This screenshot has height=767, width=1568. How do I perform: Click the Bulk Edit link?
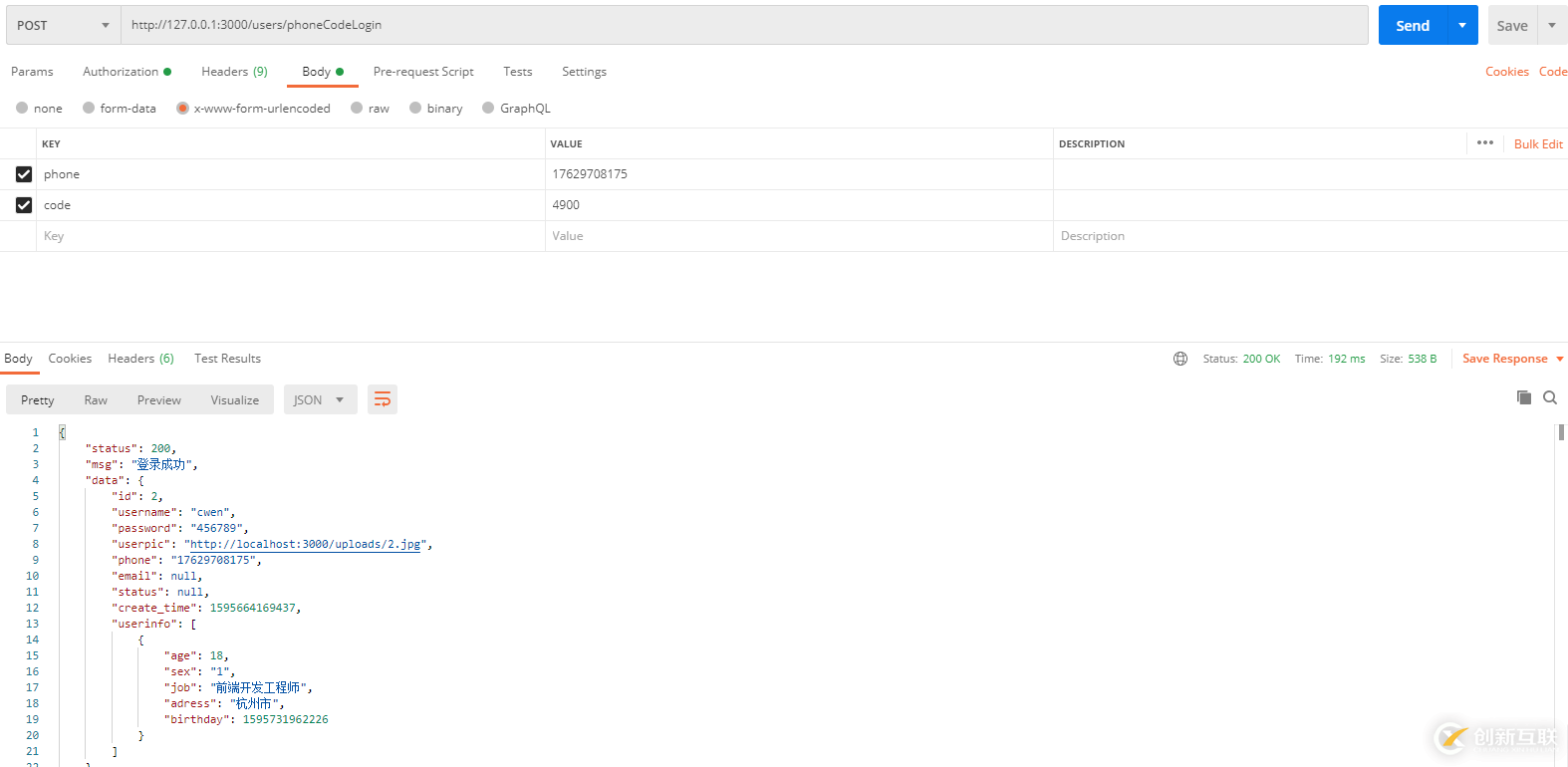(x=1538, y=144)
